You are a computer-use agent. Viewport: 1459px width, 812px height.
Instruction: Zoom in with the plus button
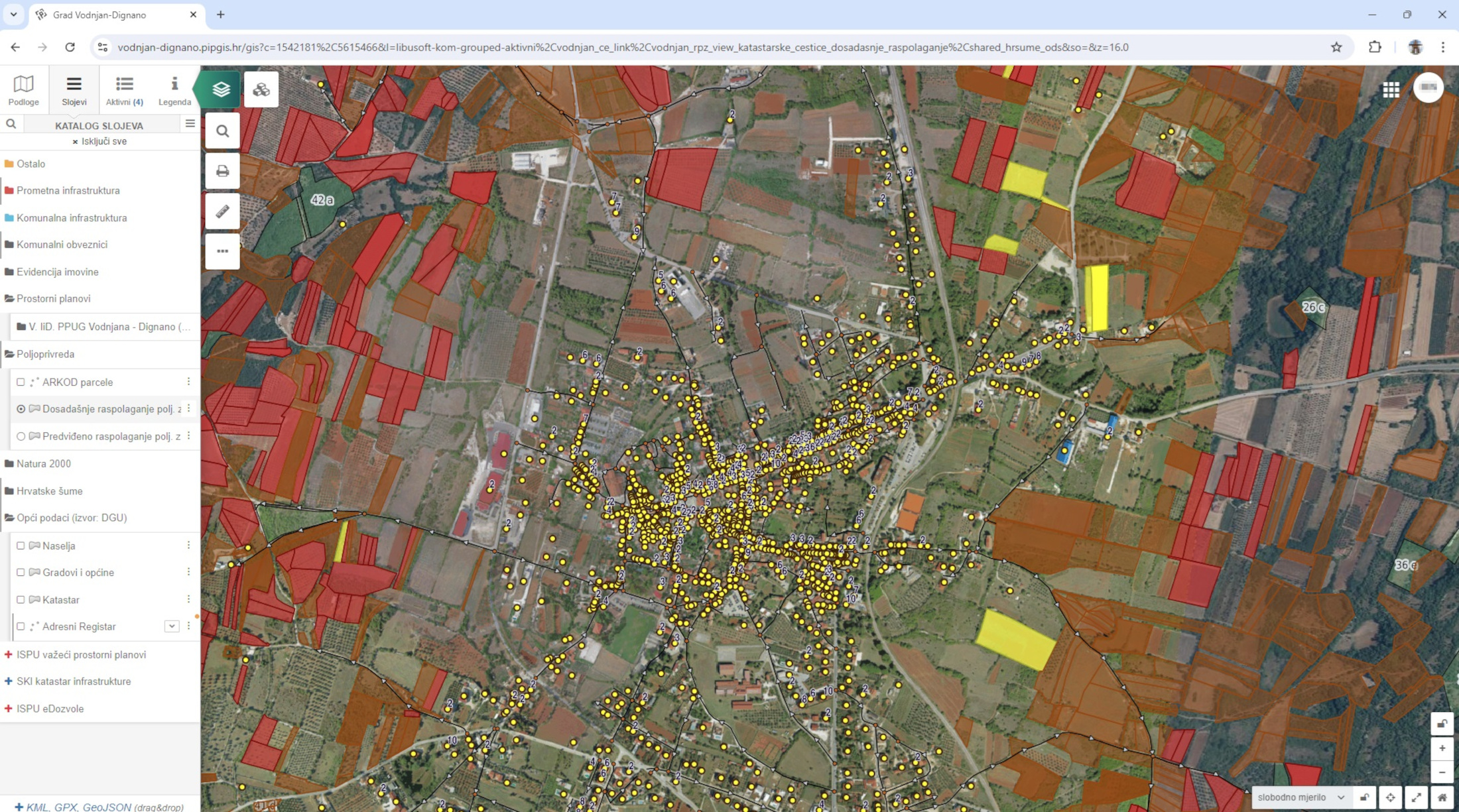[1442, 748]
